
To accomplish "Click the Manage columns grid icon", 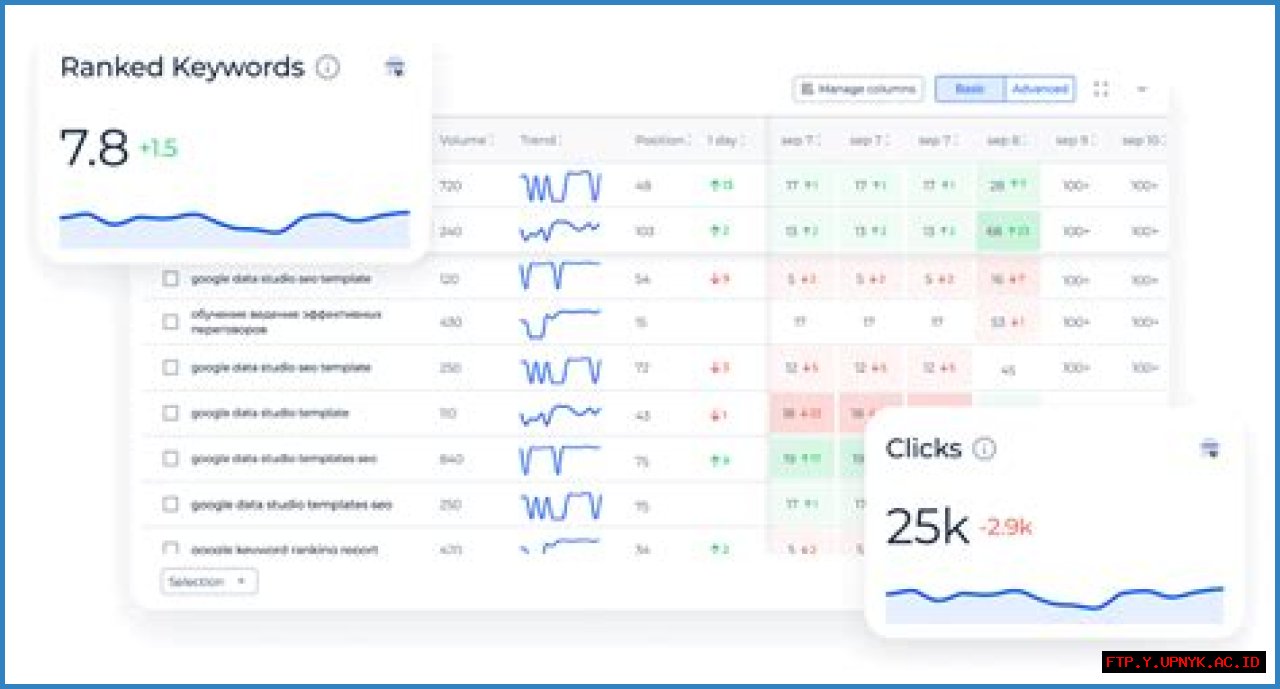I will (806, 88).
